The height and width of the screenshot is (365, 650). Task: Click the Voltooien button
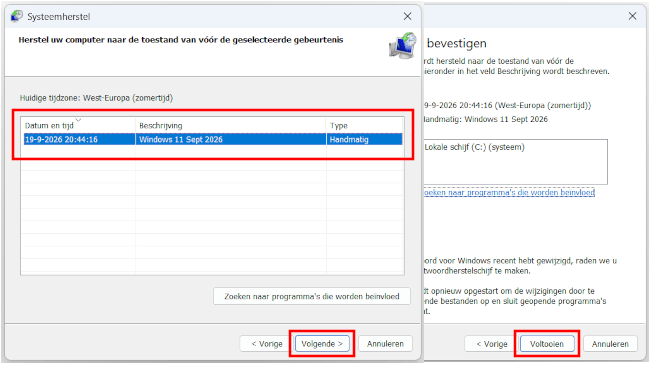547,344
